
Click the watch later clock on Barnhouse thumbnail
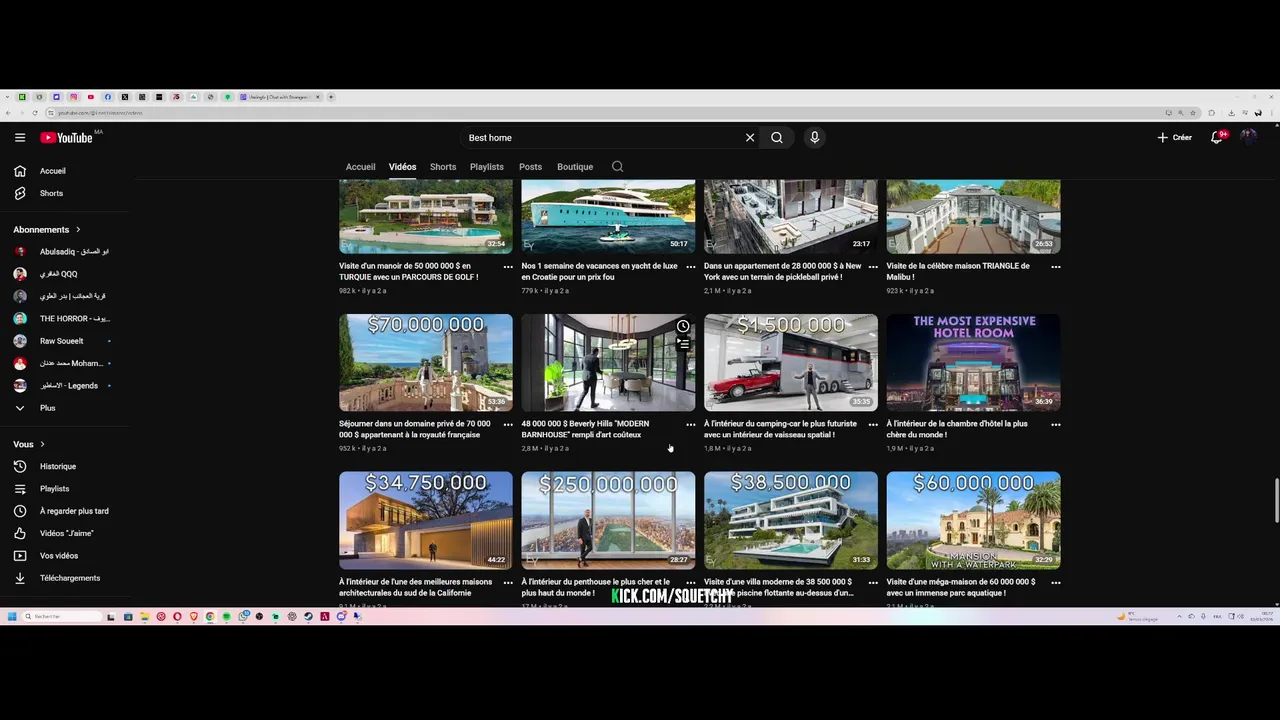coord(683,327)
